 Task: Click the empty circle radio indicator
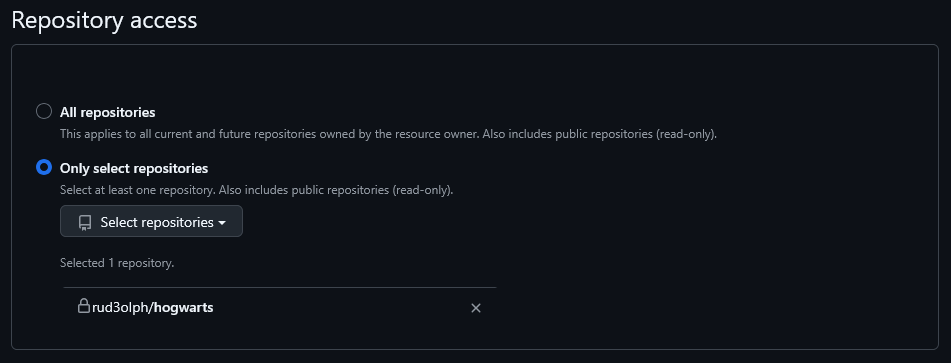(44, 112)
